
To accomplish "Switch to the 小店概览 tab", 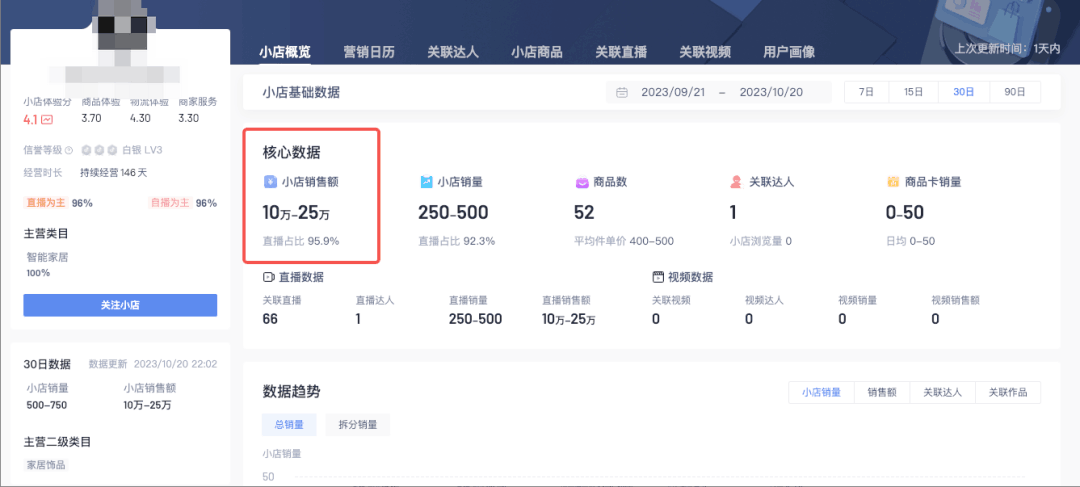I will [285, 52].
